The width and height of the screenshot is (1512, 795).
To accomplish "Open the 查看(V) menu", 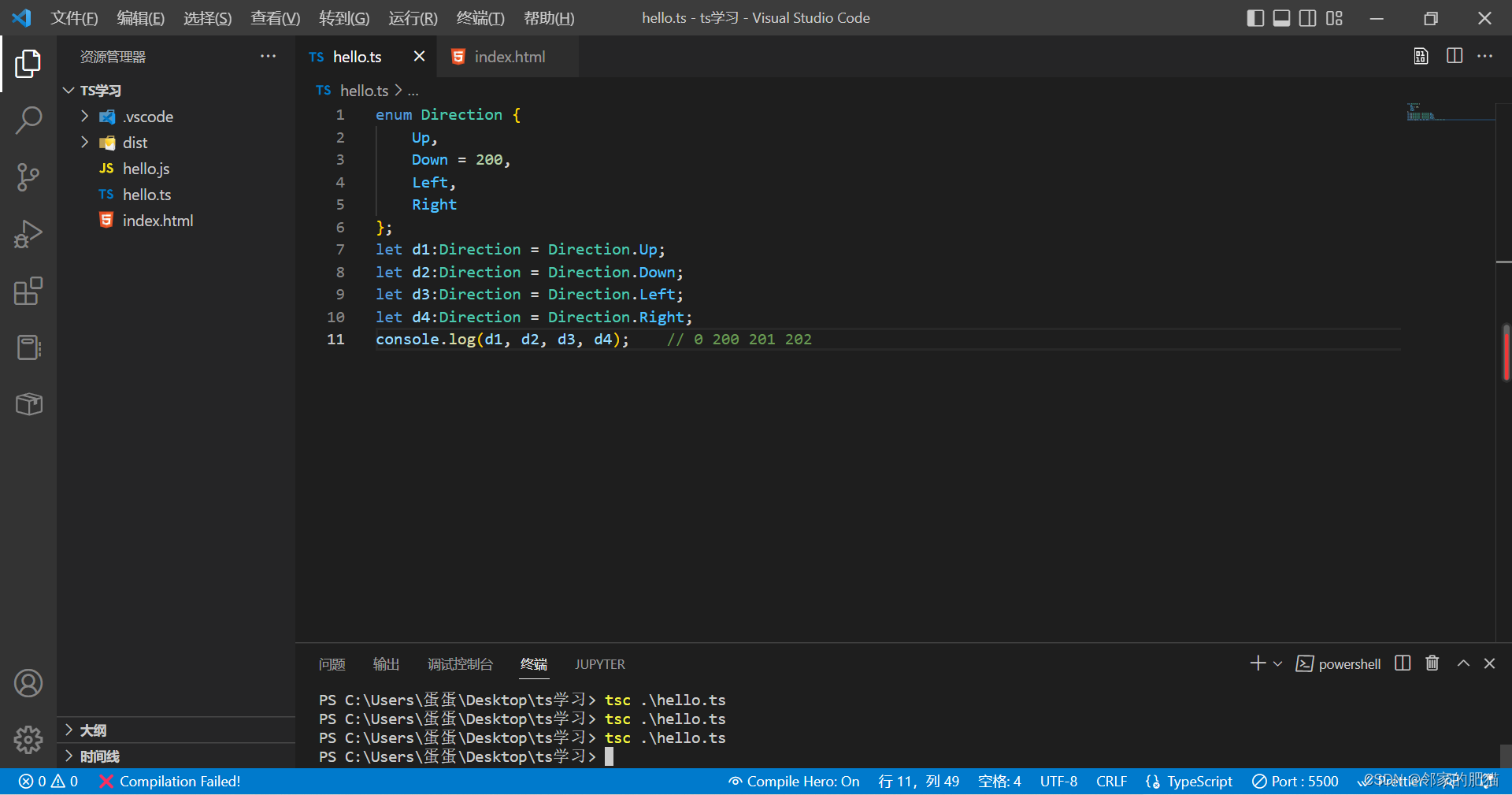I will (276, 18).
